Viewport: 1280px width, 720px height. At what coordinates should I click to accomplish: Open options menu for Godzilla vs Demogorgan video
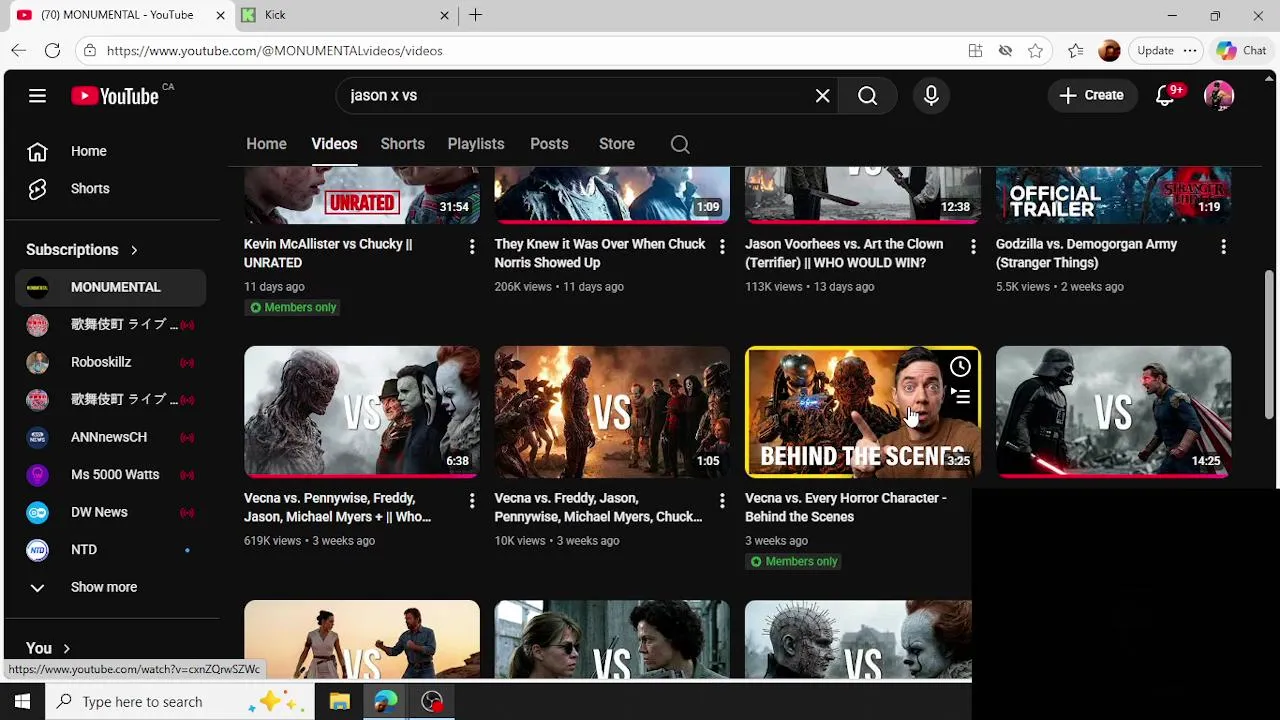coord(1223,246)
